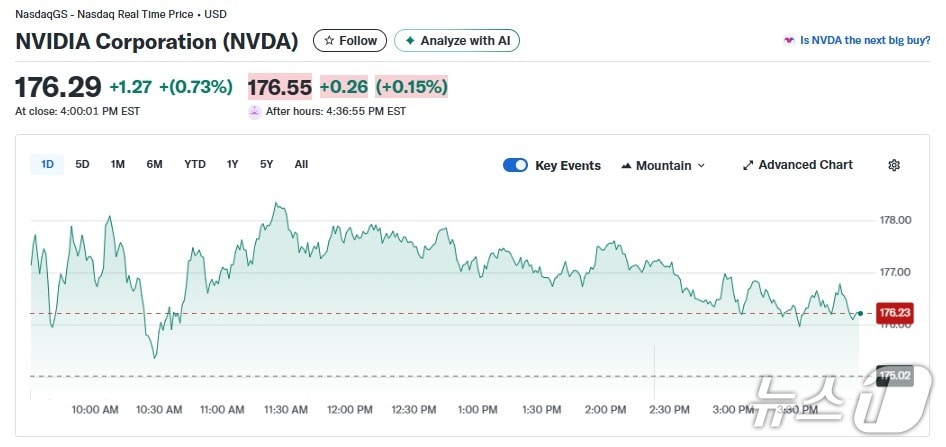Show the 1M time range
The image size is (946, 447).
click(x=117, y=164)
